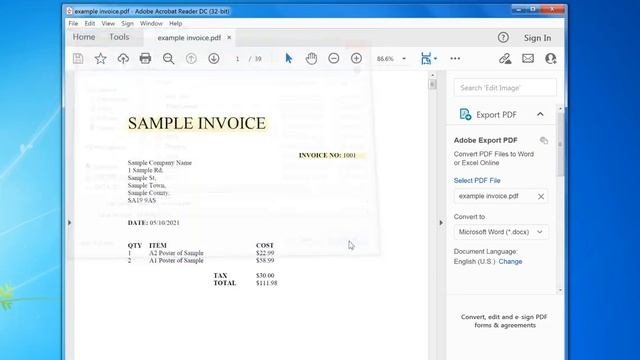The width and height of the screenshot is (640, 360).
Task: Open the share with others person icon
Action: click(551, 58)
